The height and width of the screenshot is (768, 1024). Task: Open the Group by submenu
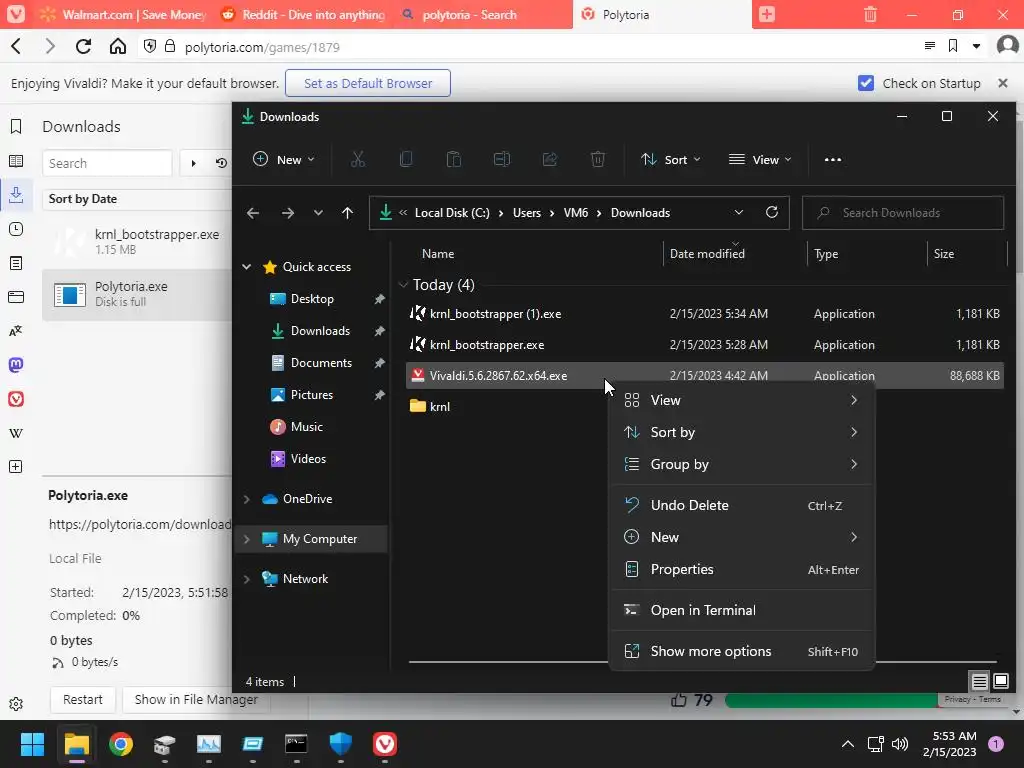click(x=741, y=464)
